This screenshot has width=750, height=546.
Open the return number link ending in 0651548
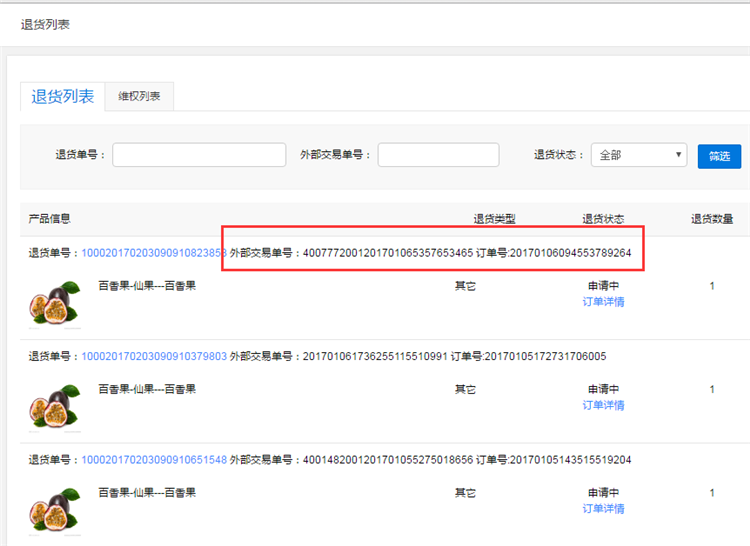[154, 460]
